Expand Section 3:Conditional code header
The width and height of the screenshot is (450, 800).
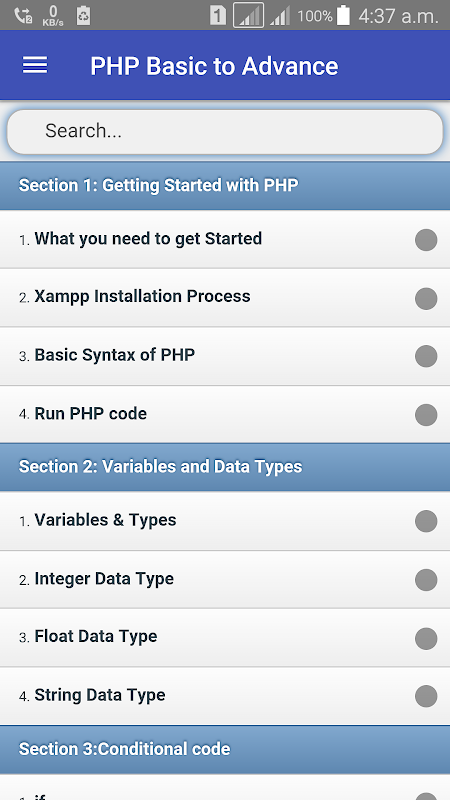point(225,749)
